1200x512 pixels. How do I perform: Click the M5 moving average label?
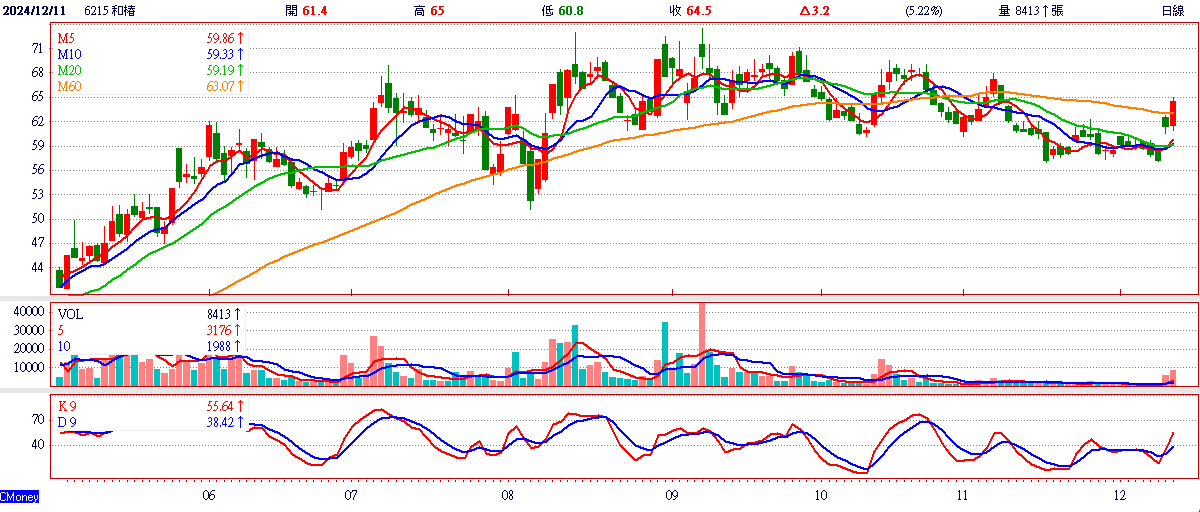[x=66, y=37]
